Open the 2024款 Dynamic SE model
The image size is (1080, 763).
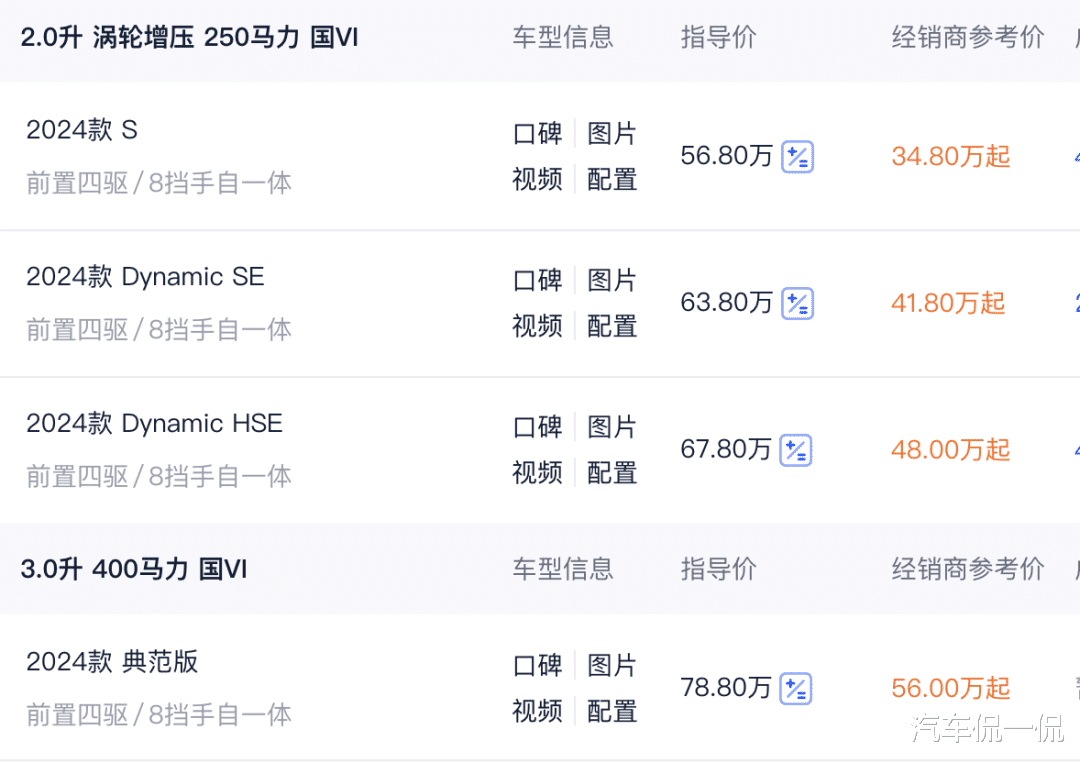pyautogui.click(x=145, y=277)
